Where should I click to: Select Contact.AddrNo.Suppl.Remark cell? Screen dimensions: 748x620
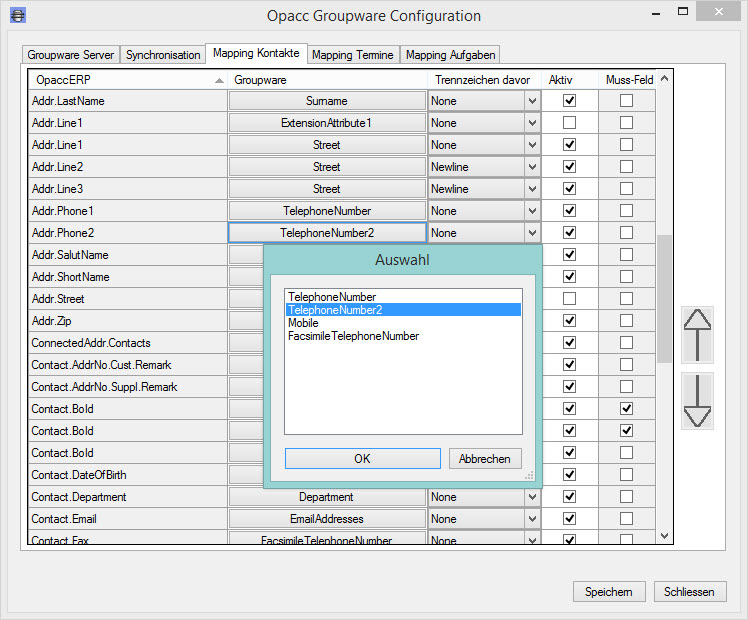point(127,386)
